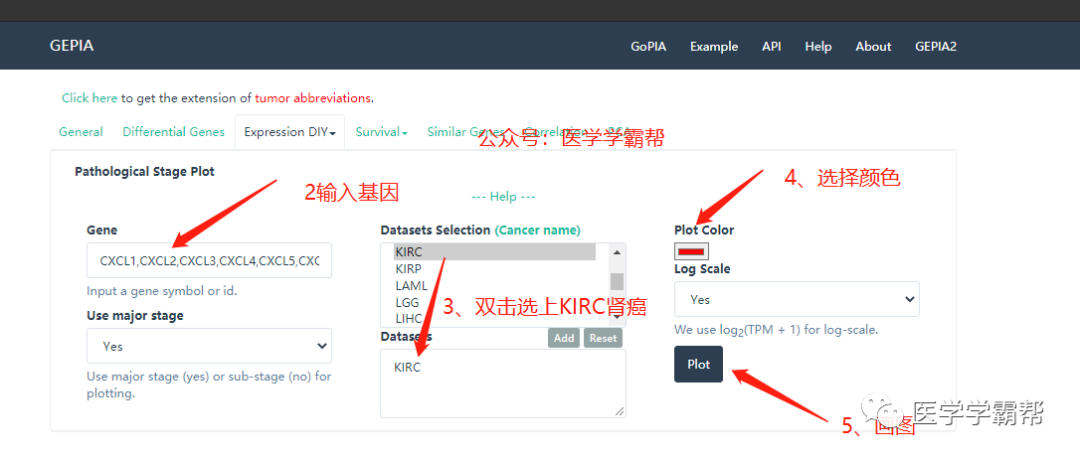The image size is (1080, 461).
Task: Open the Log Scale dropdown
Action: 797,299
